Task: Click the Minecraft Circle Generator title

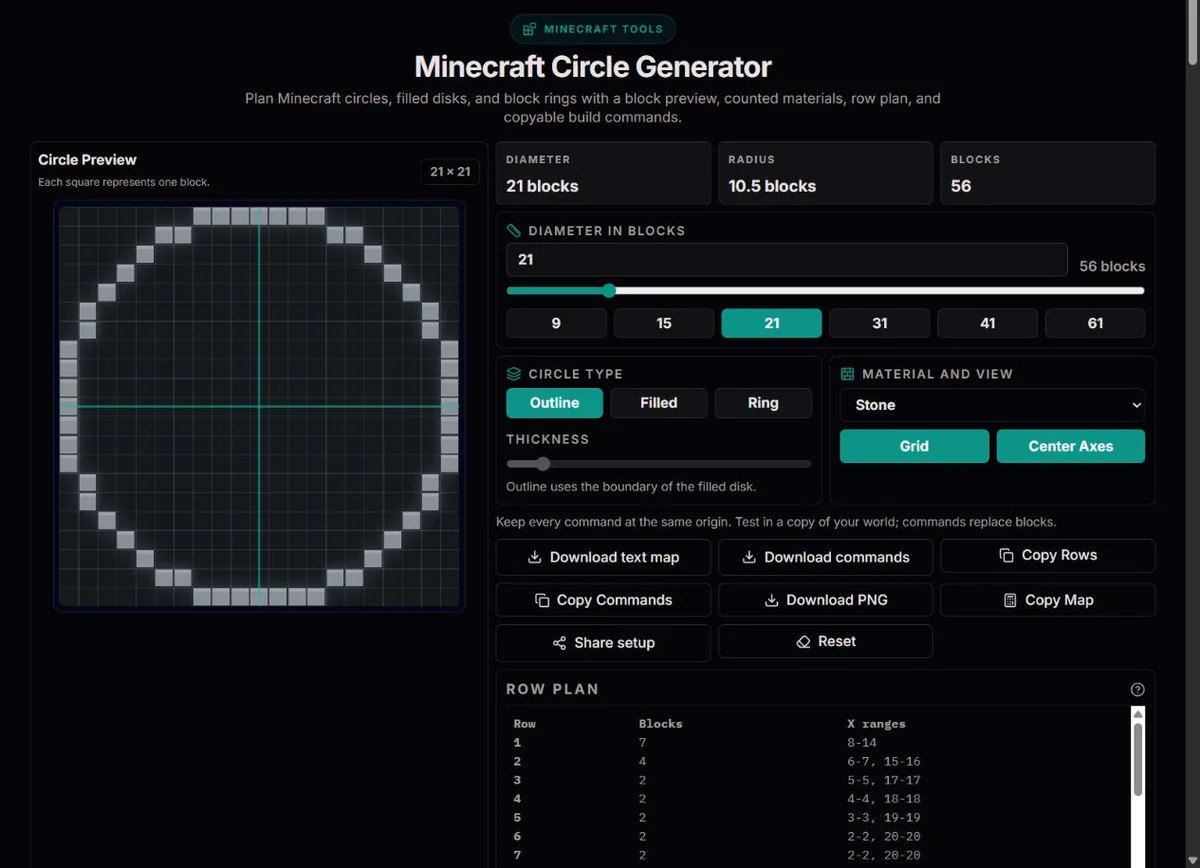Action: click(593, 67)
